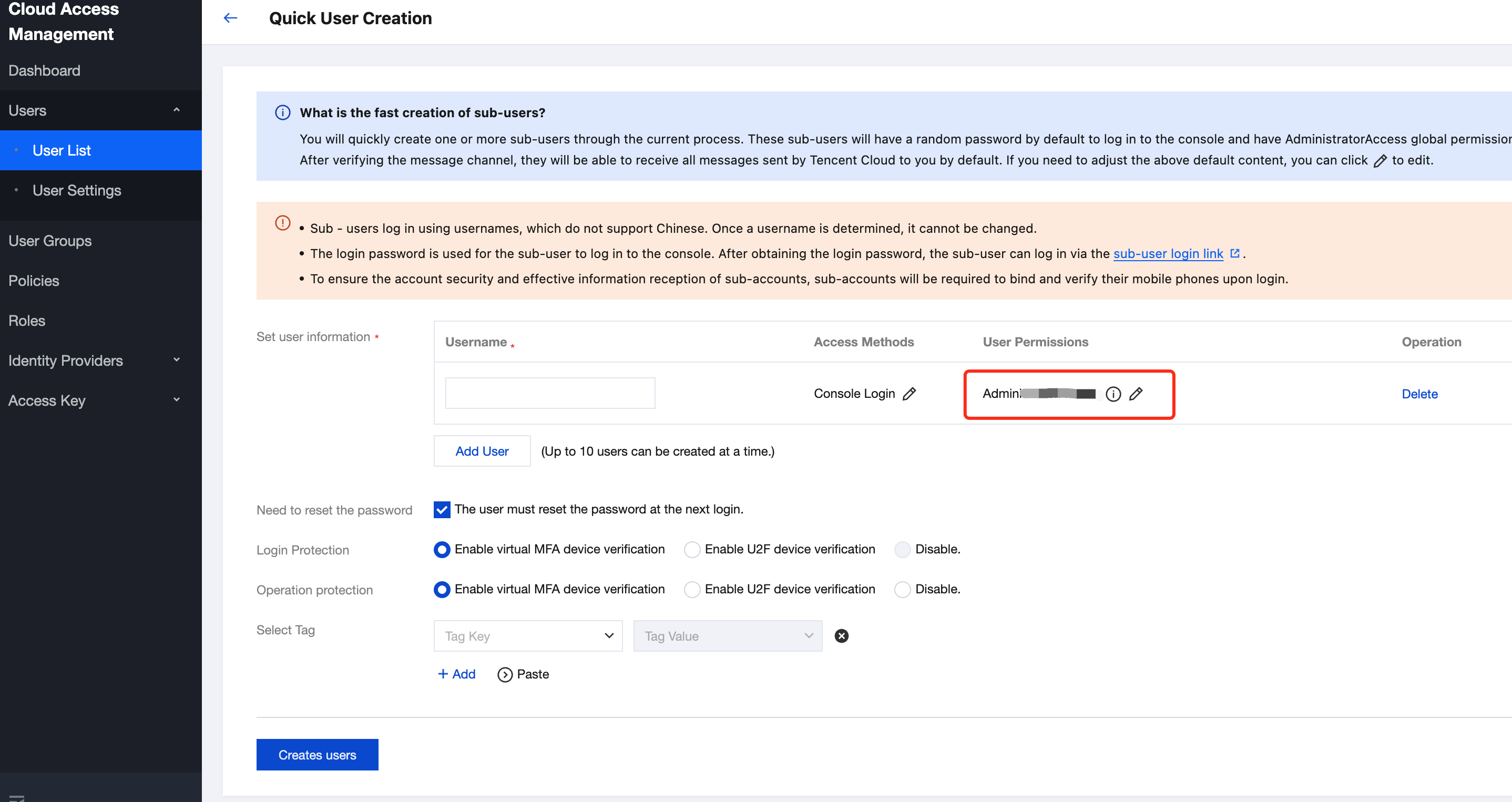Click the Add User button
1512x802 pixels.
pyautogui.click(x=481, y=451)
